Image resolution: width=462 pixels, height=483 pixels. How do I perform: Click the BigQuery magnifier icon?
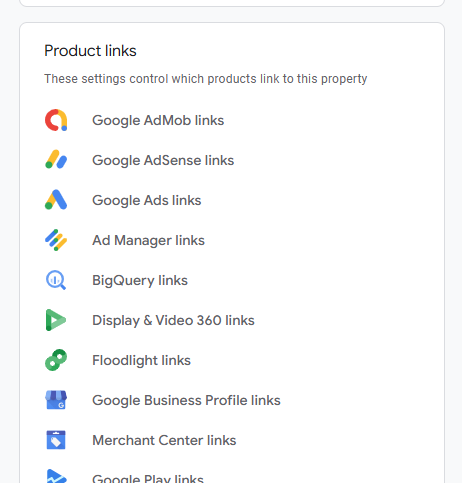point(56,280)
